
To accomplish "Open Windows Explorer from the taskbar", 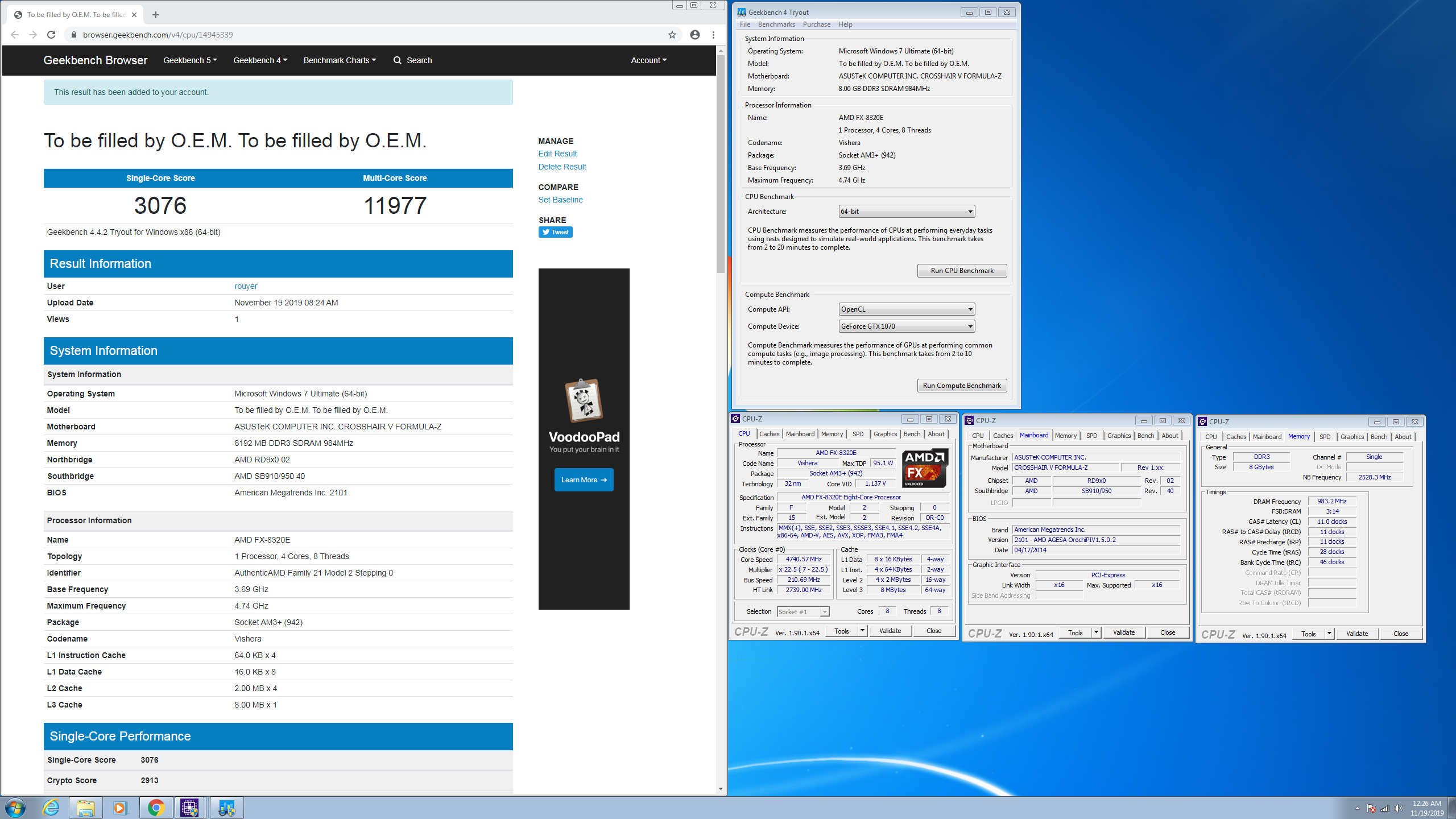I will (x=86, y=808).
